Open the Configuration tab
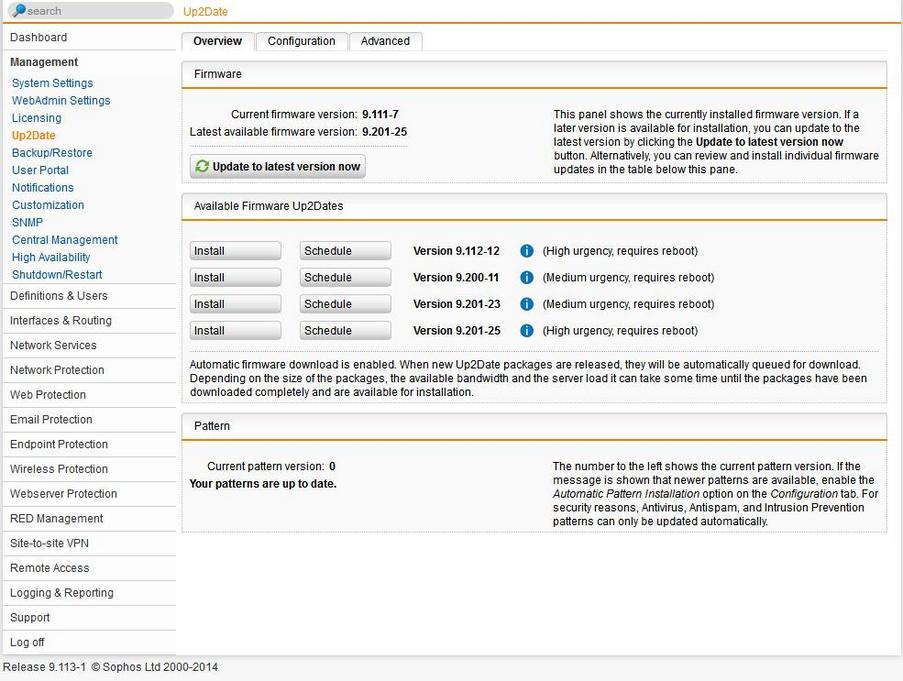This screenshot has width=903, height=681. [301, 41]
